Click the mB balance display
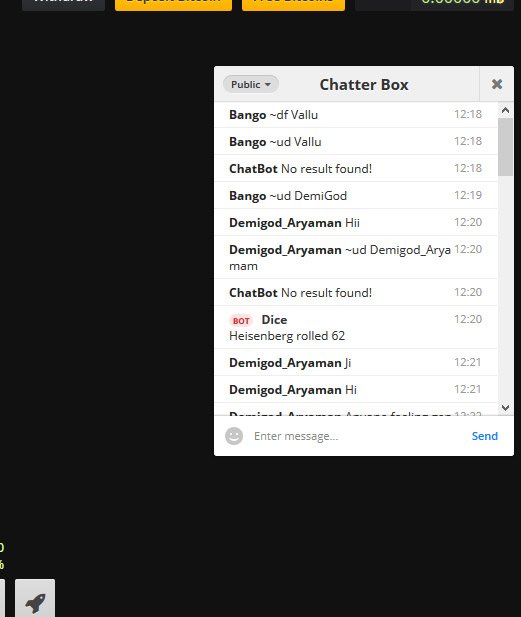This screenshot has width=521, height=617. pyautogui.click(x=435, y=4)
